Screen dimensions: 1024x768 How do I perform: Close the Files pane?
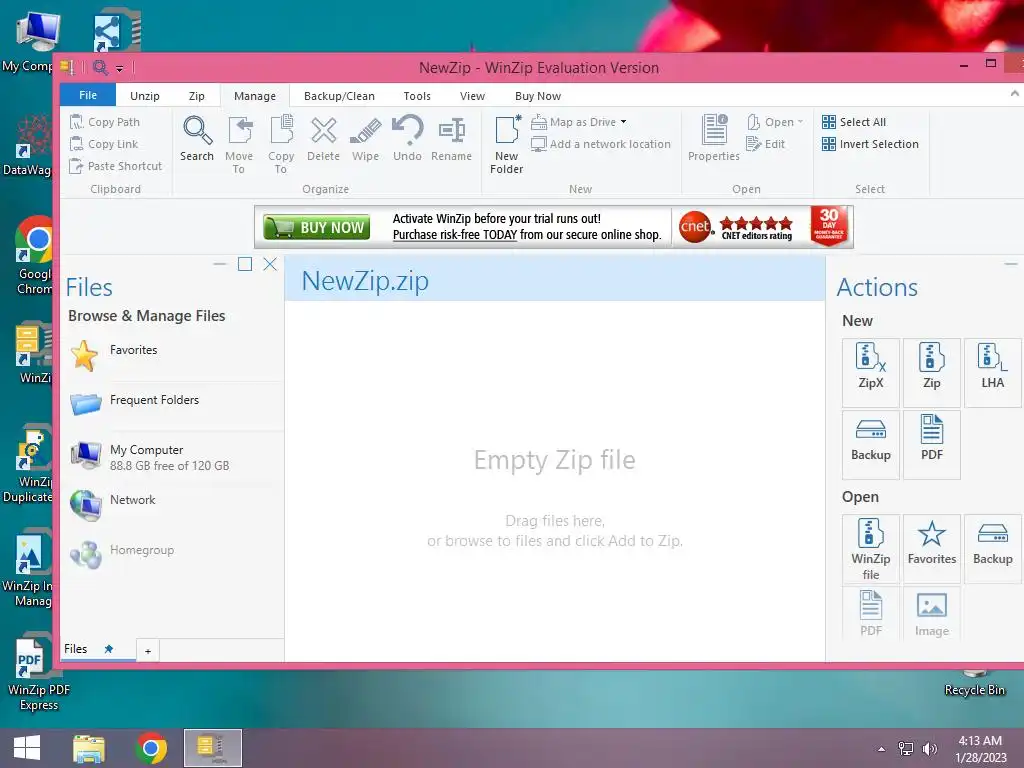click(270, 264)
